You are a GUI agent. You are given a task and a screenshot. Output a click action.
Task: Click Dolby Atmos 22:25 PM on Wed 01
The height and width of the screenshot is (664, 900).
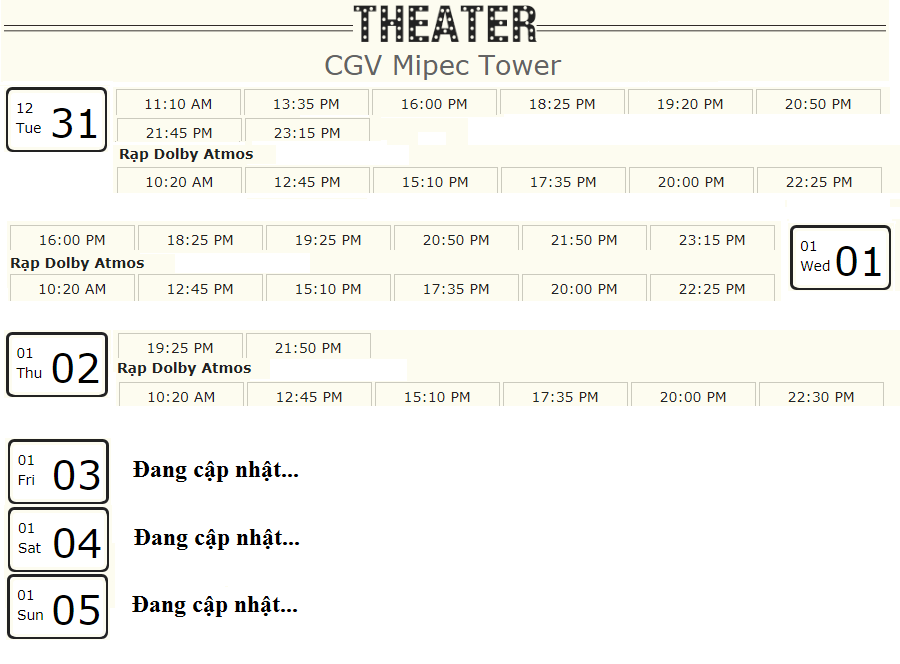click(x=712, y=288)
